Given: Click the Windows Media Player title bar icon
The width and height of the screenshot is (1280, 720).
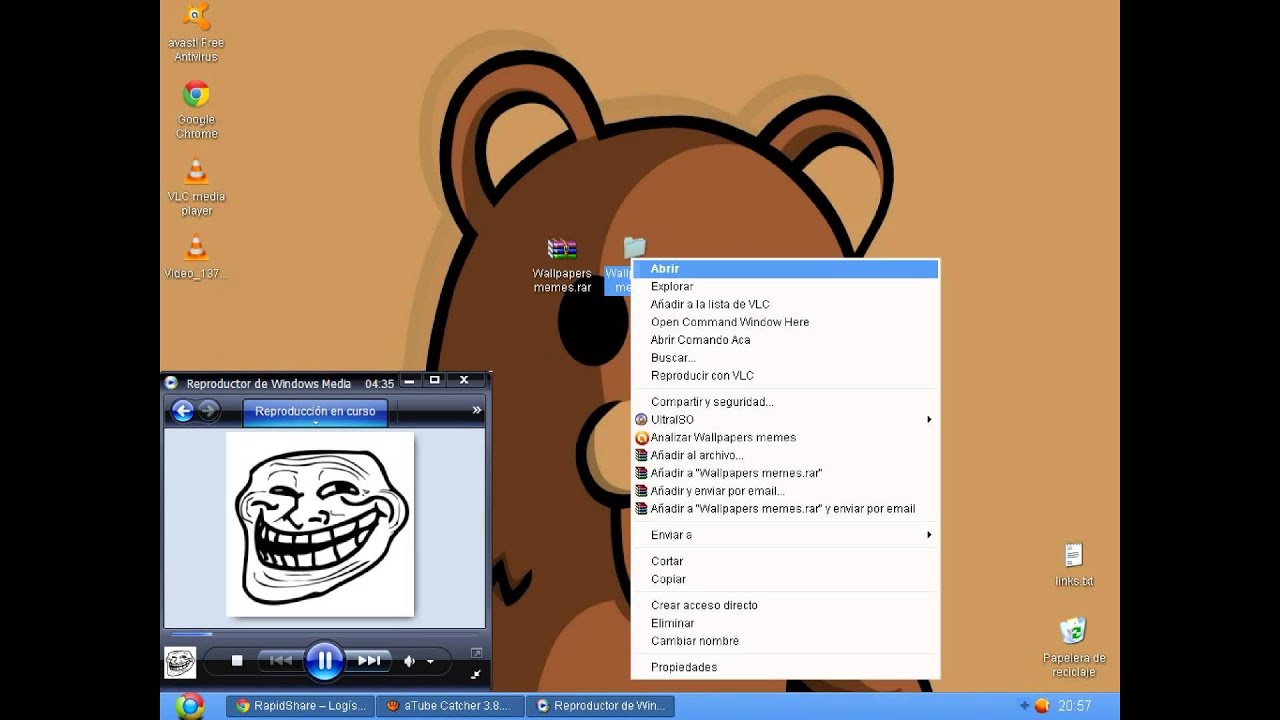Looking at the screenshot, I should 171,383.
